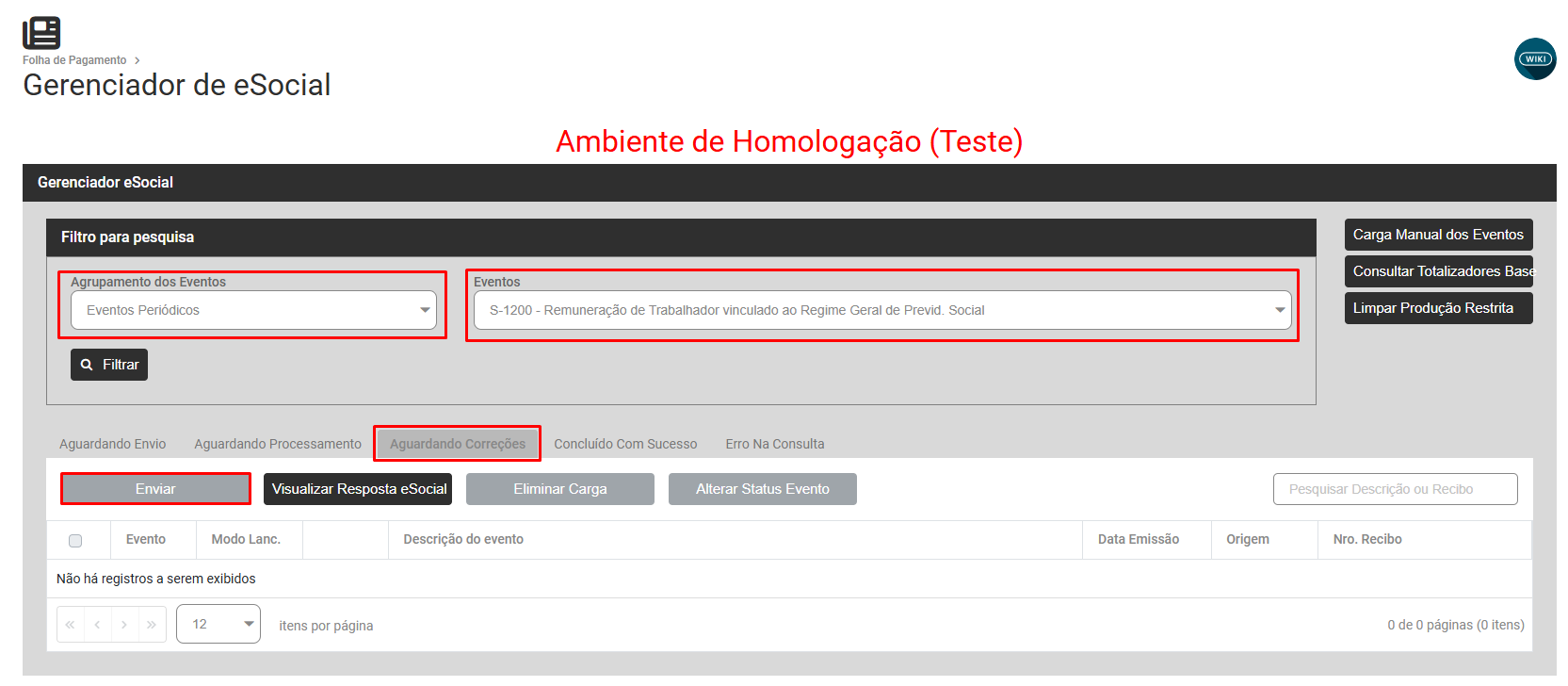Expand the Eventos S-1200 dropdown
This screenshot has width=1568, height=686.
[882, 310]
